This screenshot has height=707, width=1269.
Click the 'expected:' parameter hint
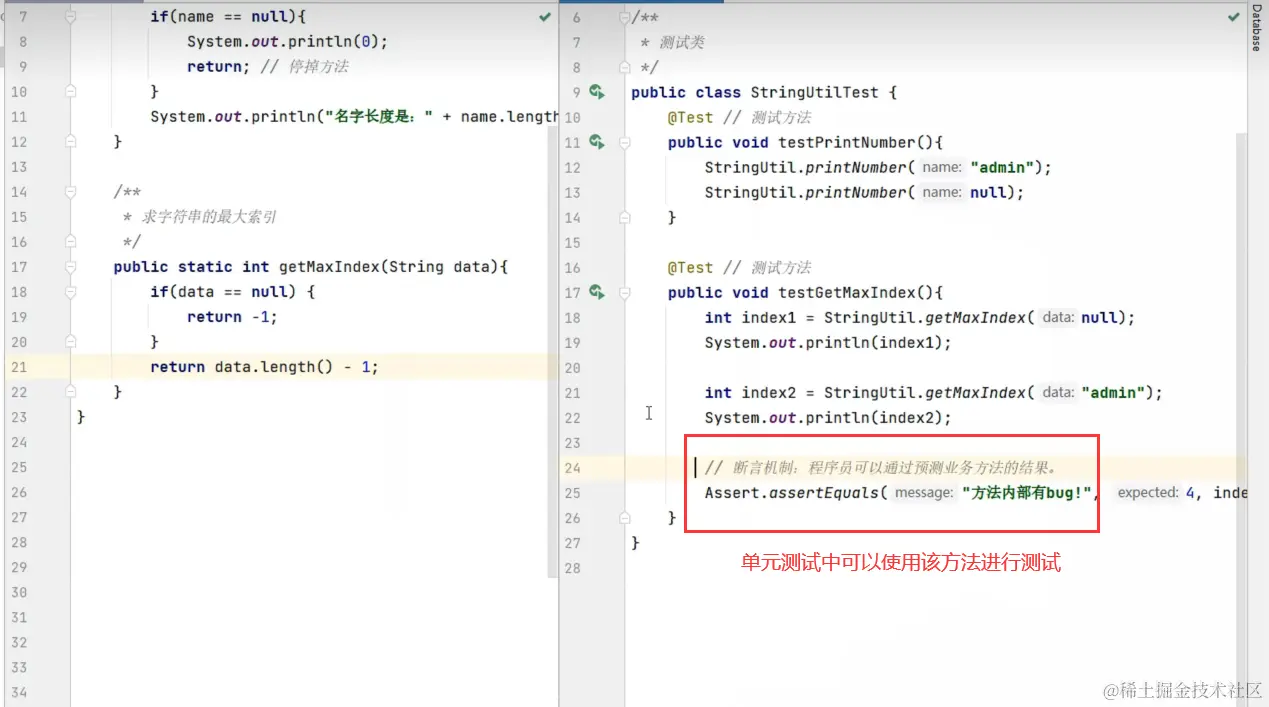1149,492
